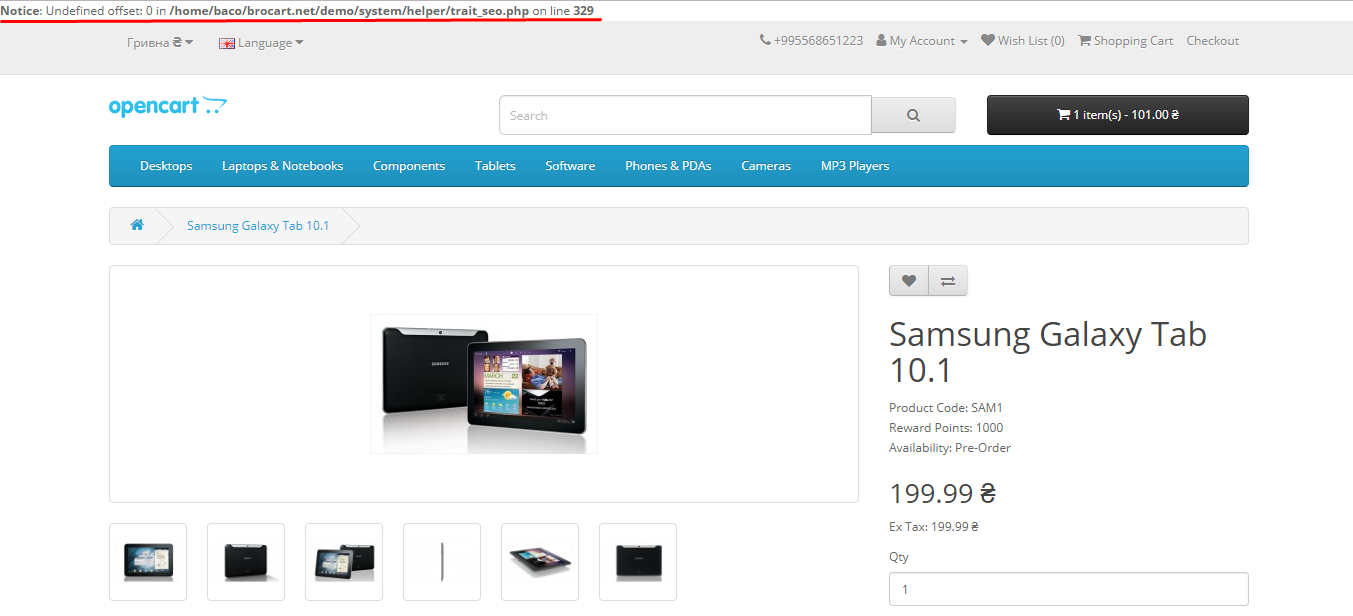
Task: Open the main Samsung Galaxy Tab product image
Action: [484, 384]
